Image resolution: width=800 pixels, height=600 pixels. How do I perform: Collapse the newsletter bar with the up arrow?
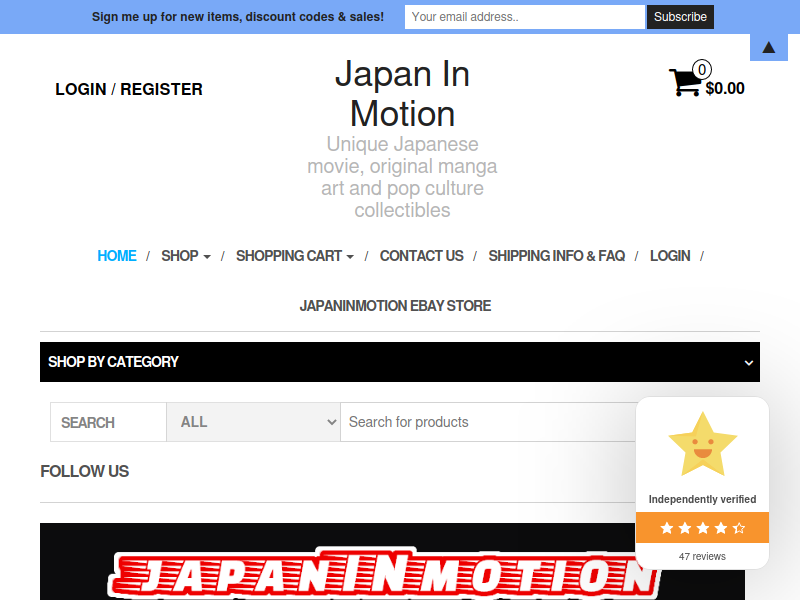pos(768,47)
